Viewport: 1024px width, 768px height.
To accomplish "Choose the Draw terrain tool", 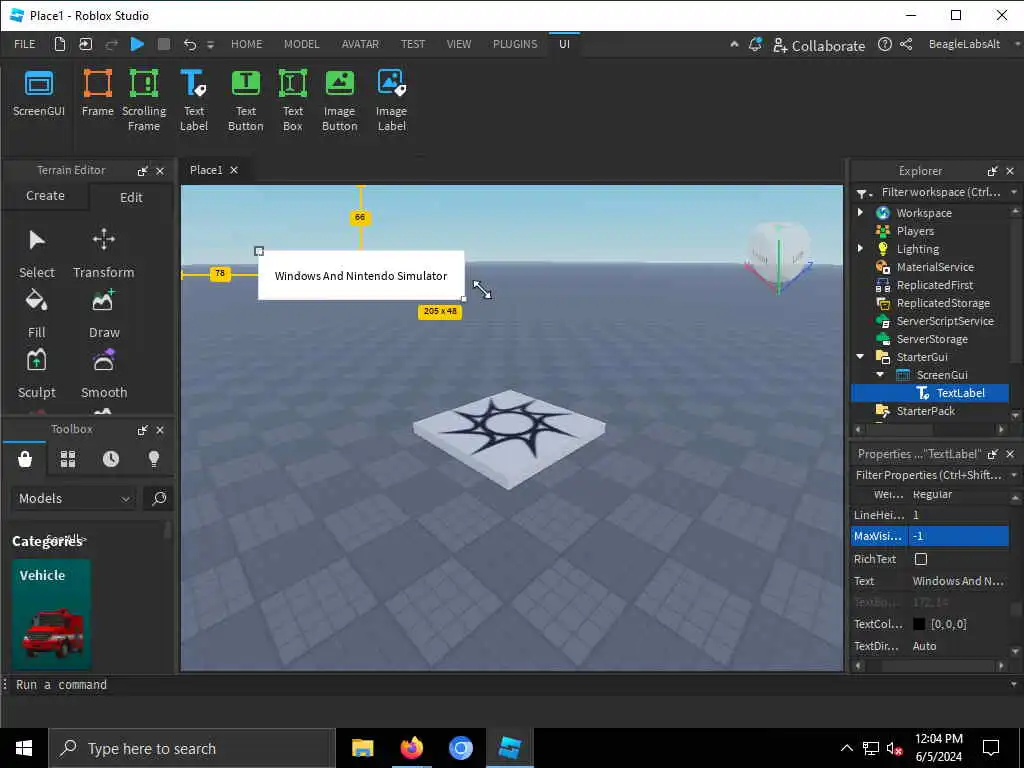I will [x=104, y=314].
